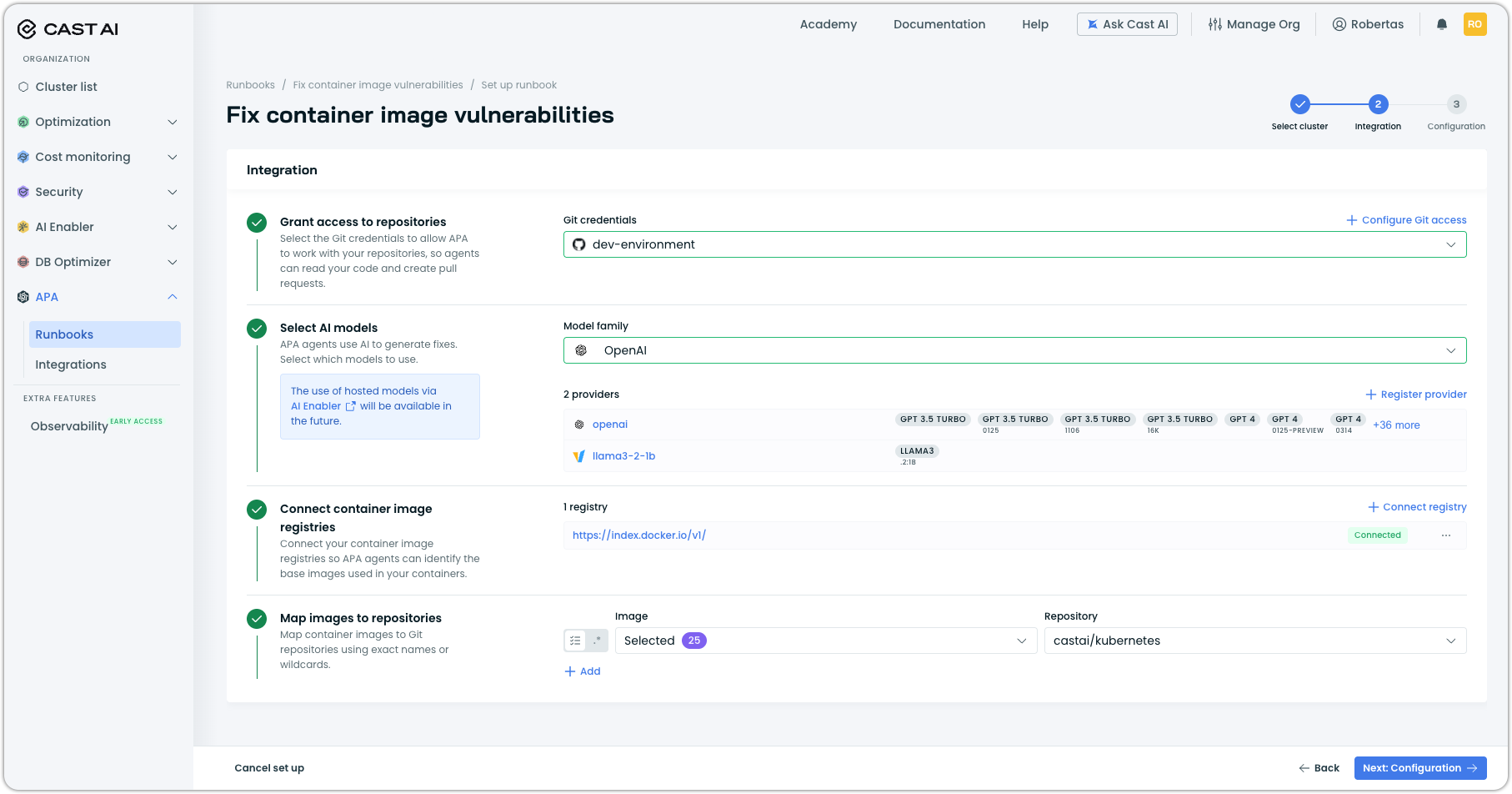Image resolution: width=1512 pixels, height=794 pixels.
Task: Open the Image selection dropdown
Action: tap(826, 641)
